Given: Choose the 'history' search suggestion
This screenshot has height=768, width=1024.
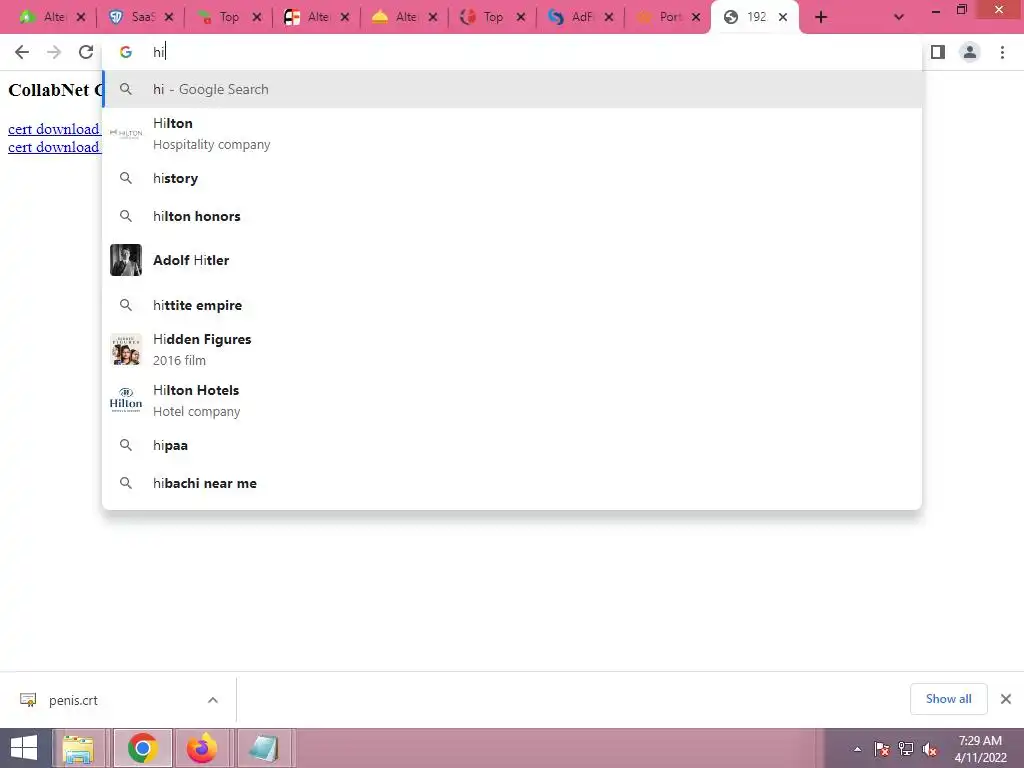Looking at the screenshot, I should click(513, 178).
